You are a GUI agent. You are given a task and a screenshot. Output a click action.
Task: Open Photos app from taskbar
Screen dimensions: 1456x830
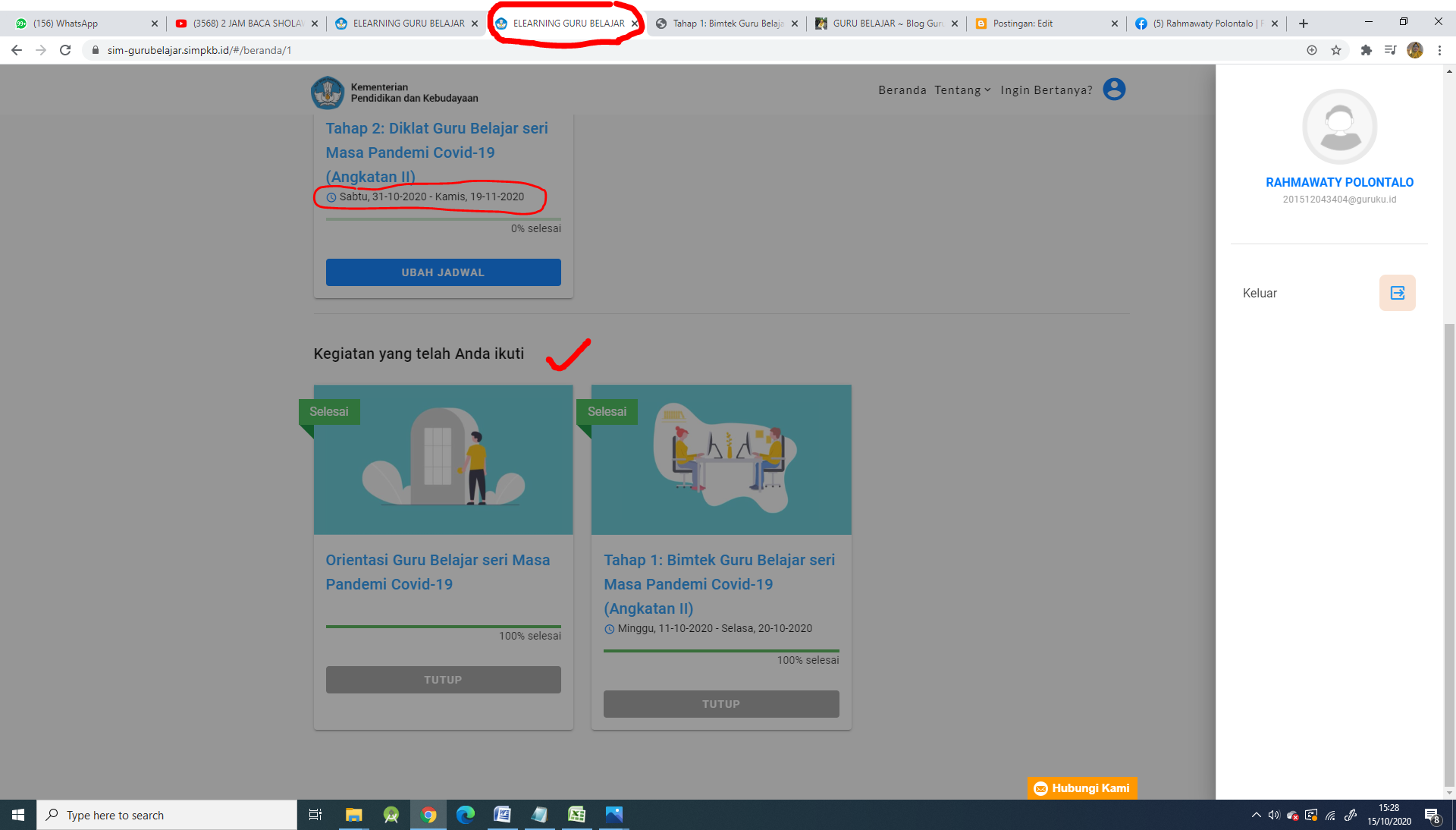(x=613, y=815)
